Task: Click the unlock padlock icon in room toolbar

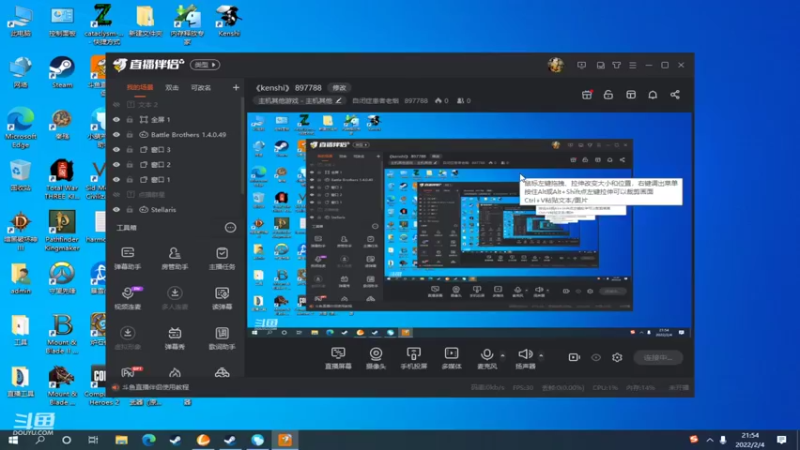Action: coord(608,95)
